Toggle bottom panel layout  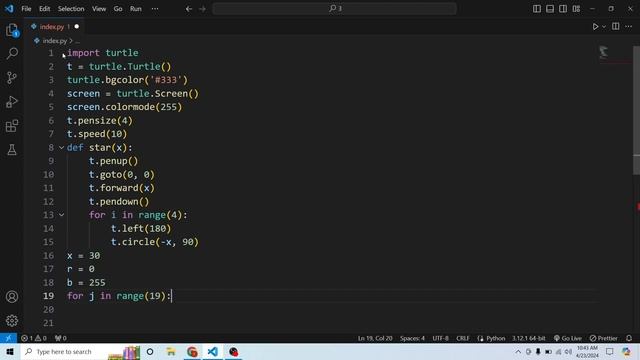click(x=550, y=9)
